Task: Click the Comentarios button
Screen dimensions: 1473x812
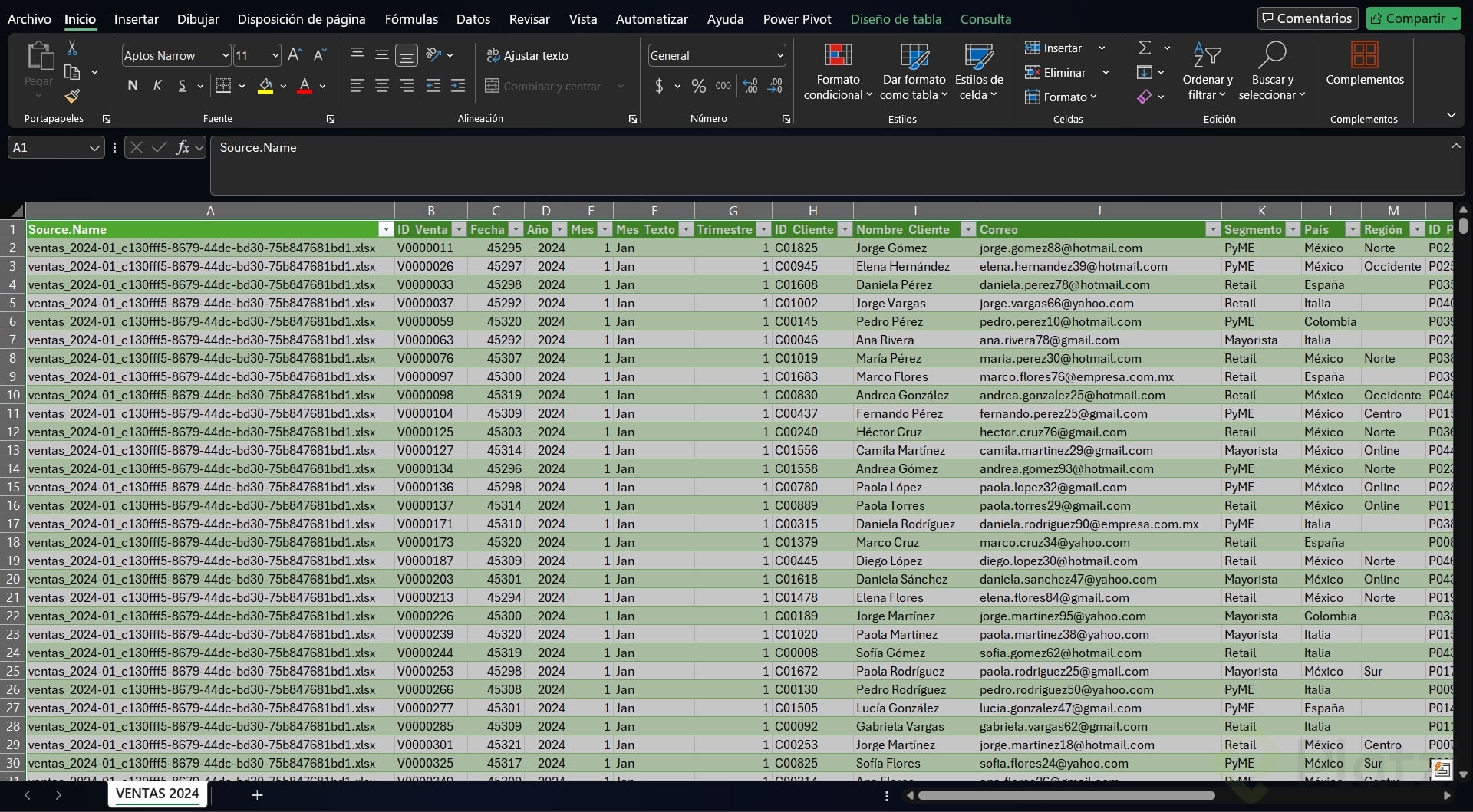Action: 1307,18
